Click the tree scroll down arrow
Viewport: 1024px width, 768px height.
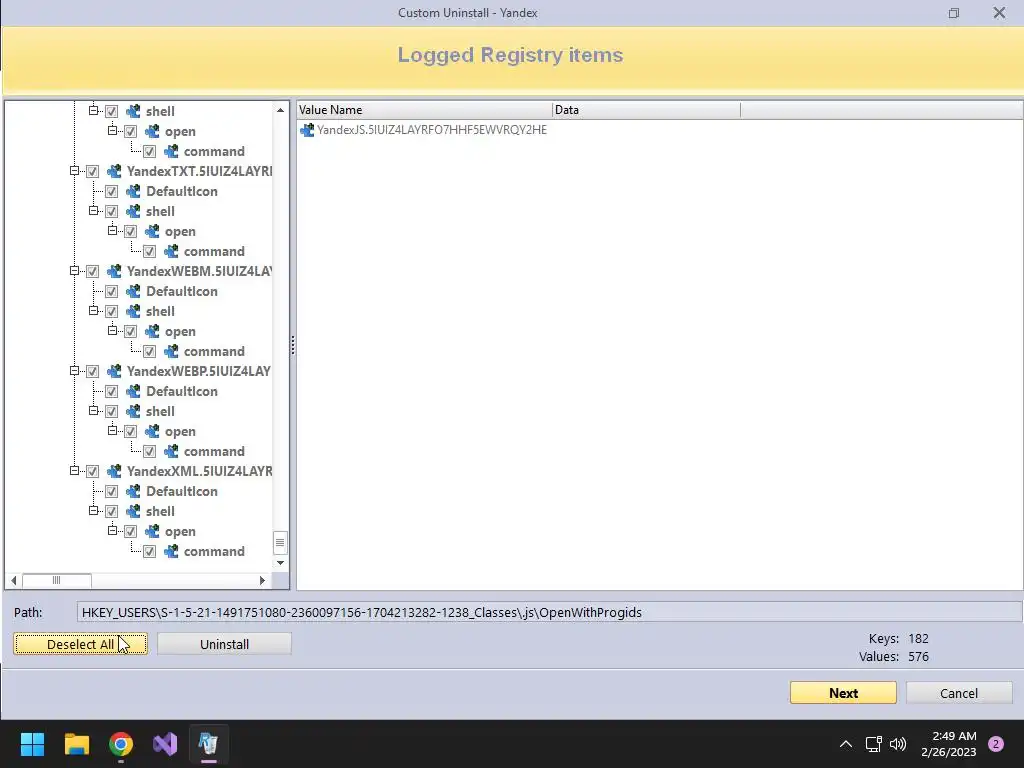coord(280,563)
